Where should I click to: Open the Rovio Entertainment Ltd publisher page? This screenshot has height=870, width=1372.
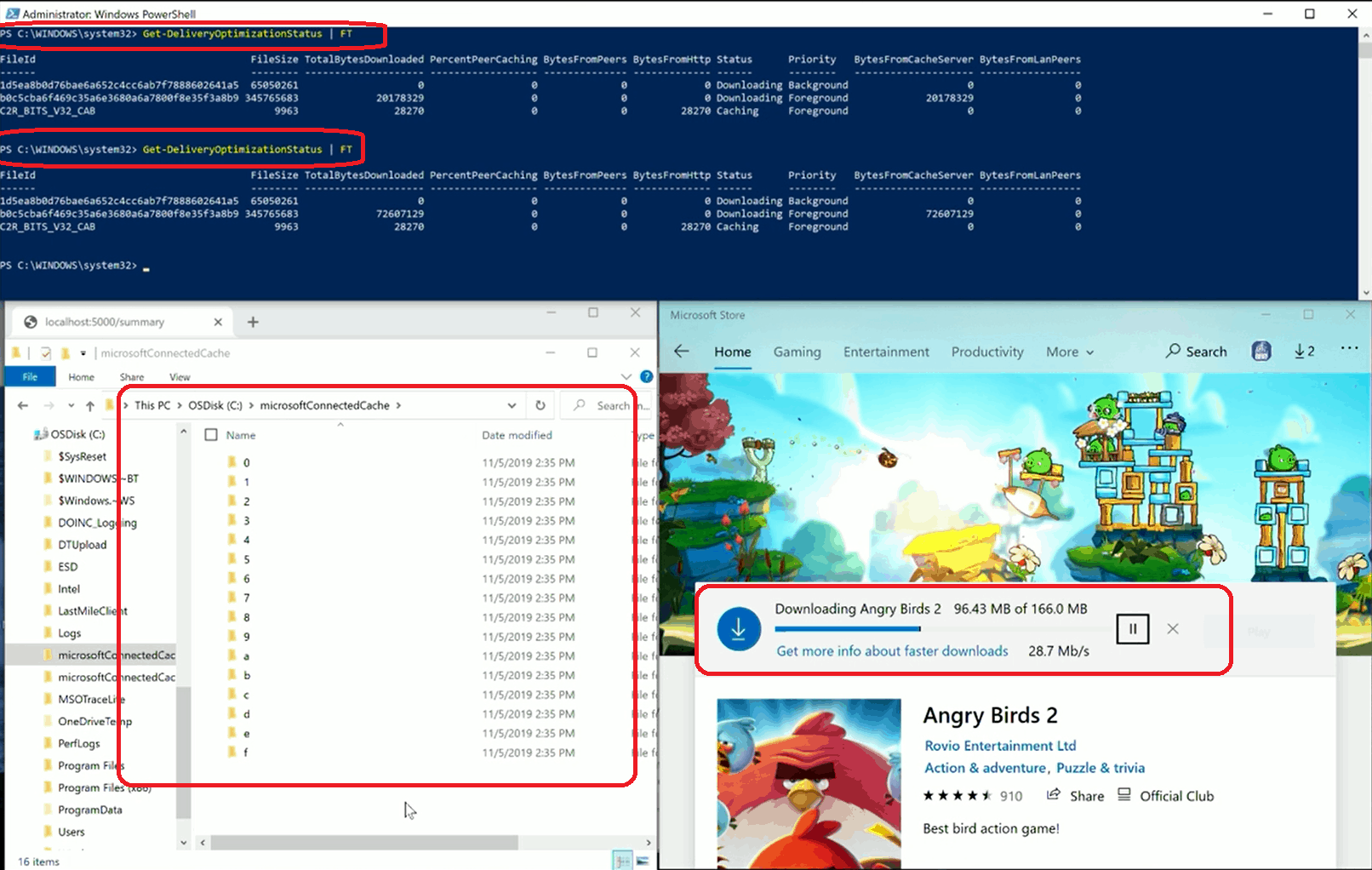(x=1000, y=745)
